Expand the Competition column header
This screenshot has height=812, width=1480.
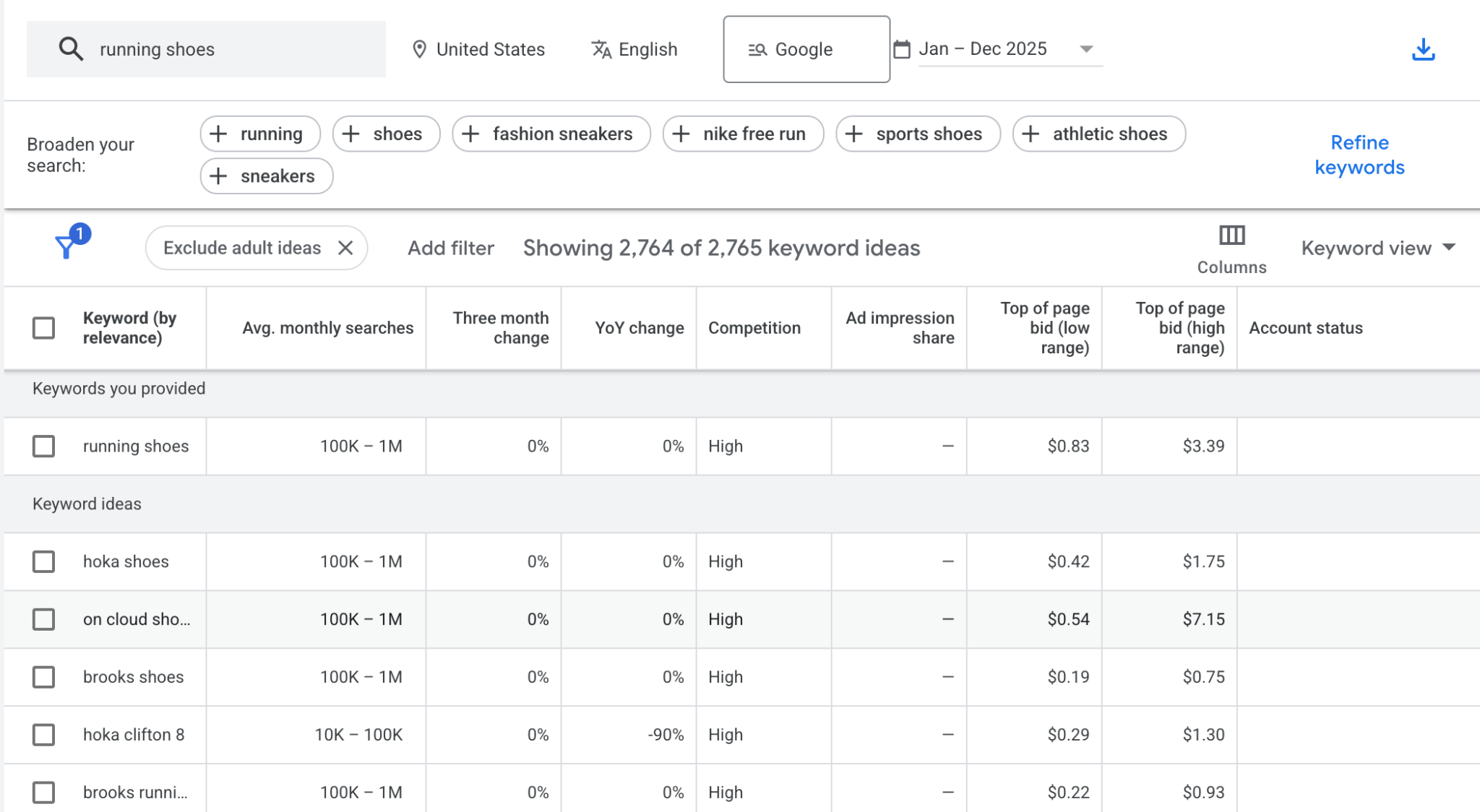tap(754, 327)
